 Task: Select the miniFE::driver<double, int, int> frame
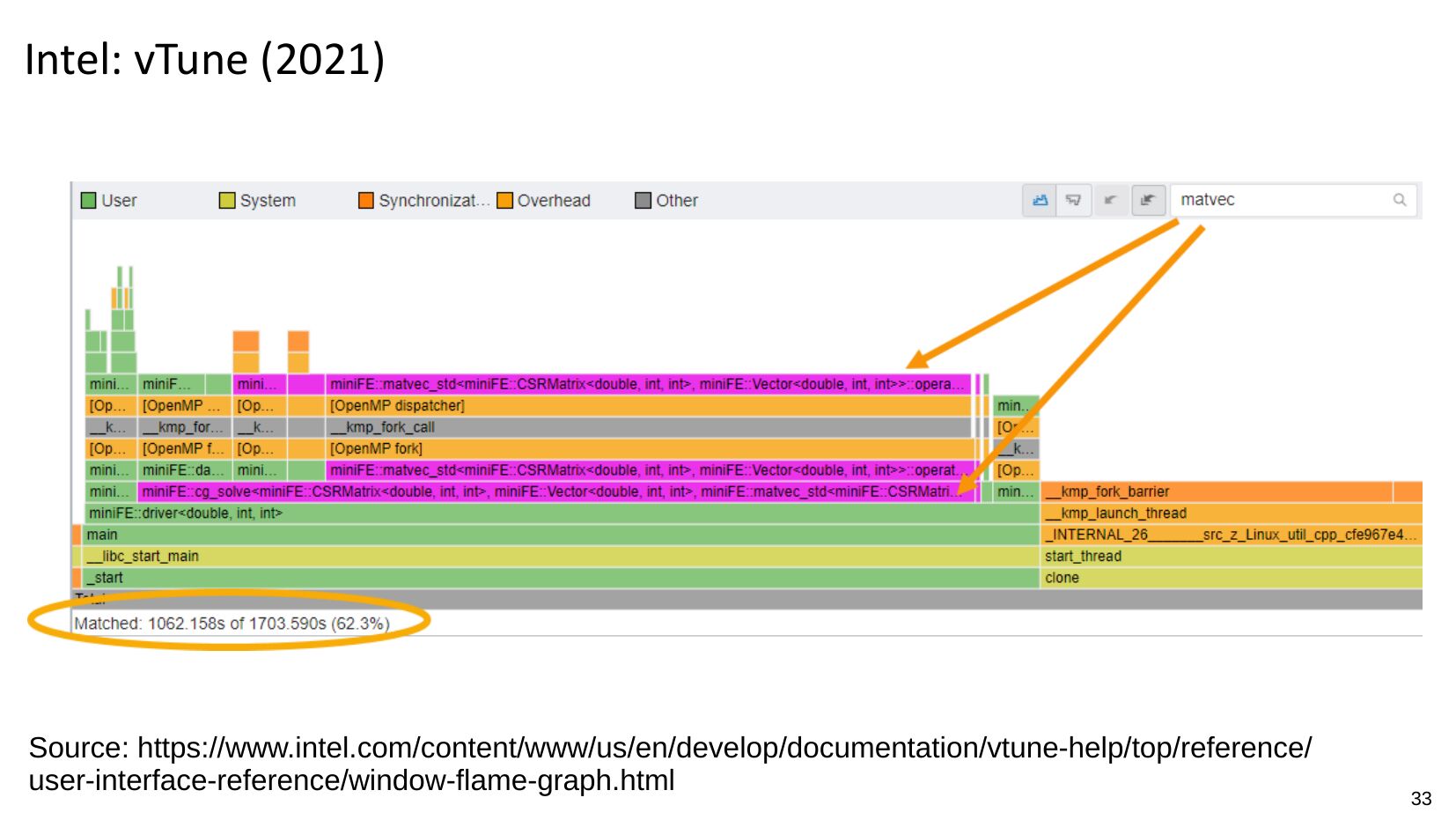coord(528,513)
